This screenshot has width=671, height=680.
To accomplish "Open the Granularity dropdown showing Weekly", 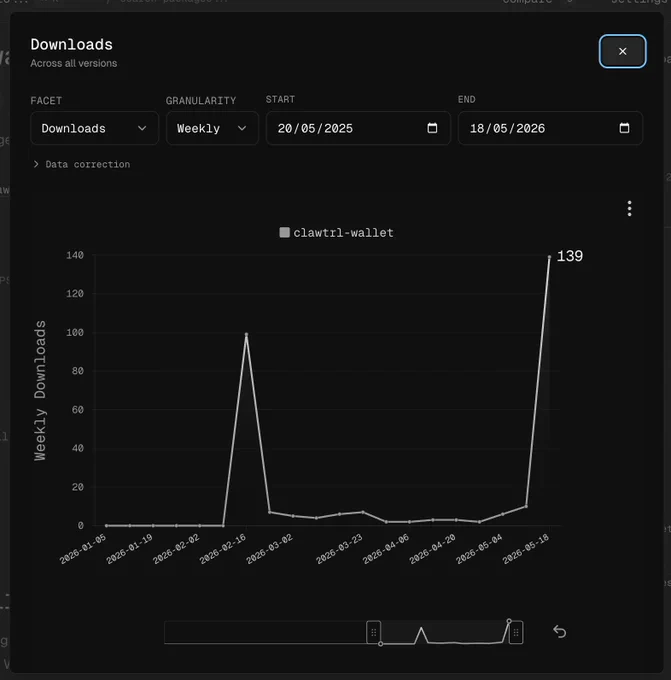I will tap(212, 128).
